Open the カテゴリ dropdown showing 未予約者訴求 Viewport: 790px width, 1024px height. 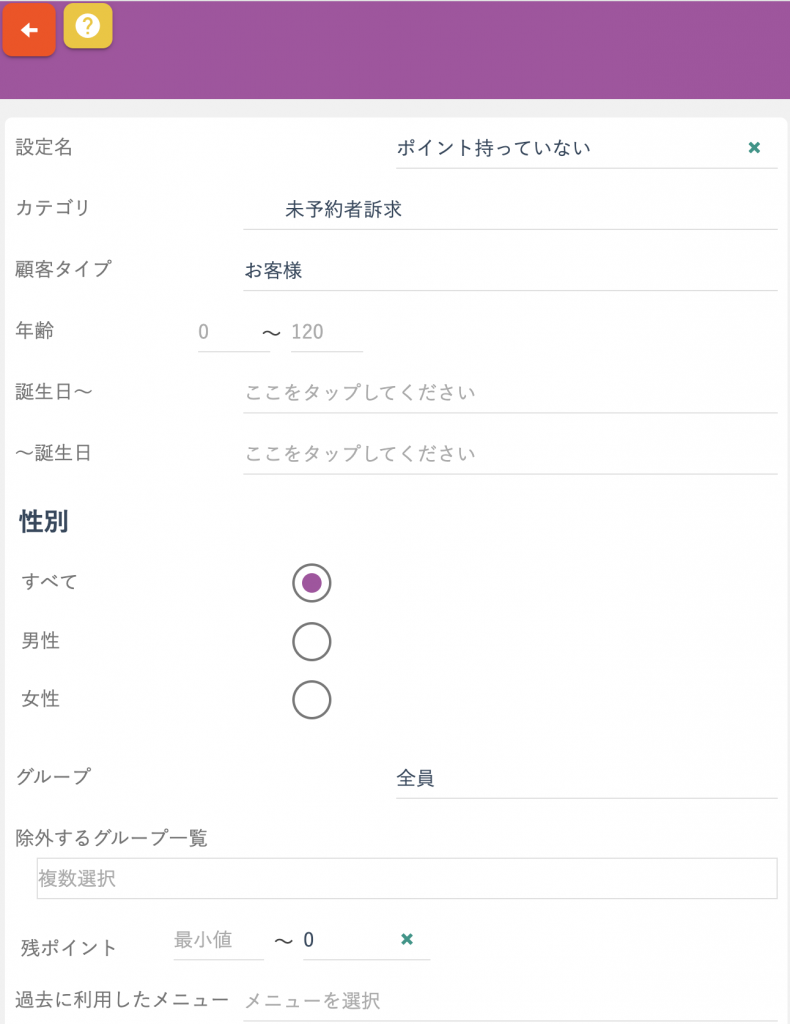point(510,209)
